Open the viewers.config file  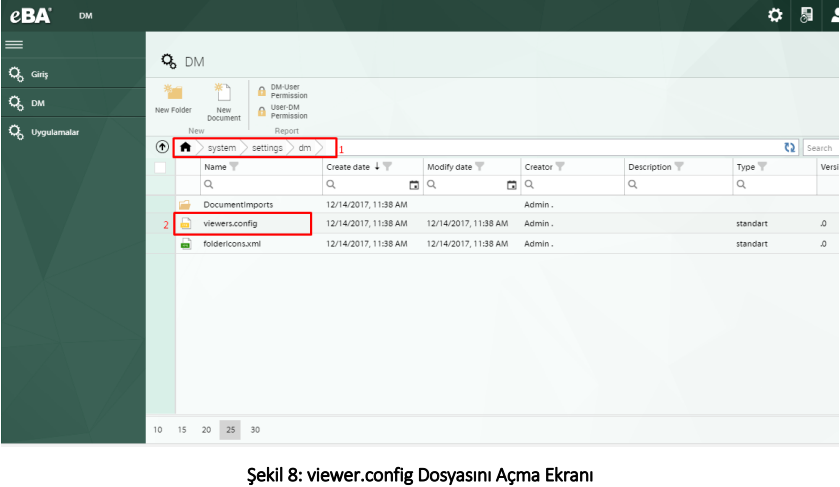tap(230, 223)
